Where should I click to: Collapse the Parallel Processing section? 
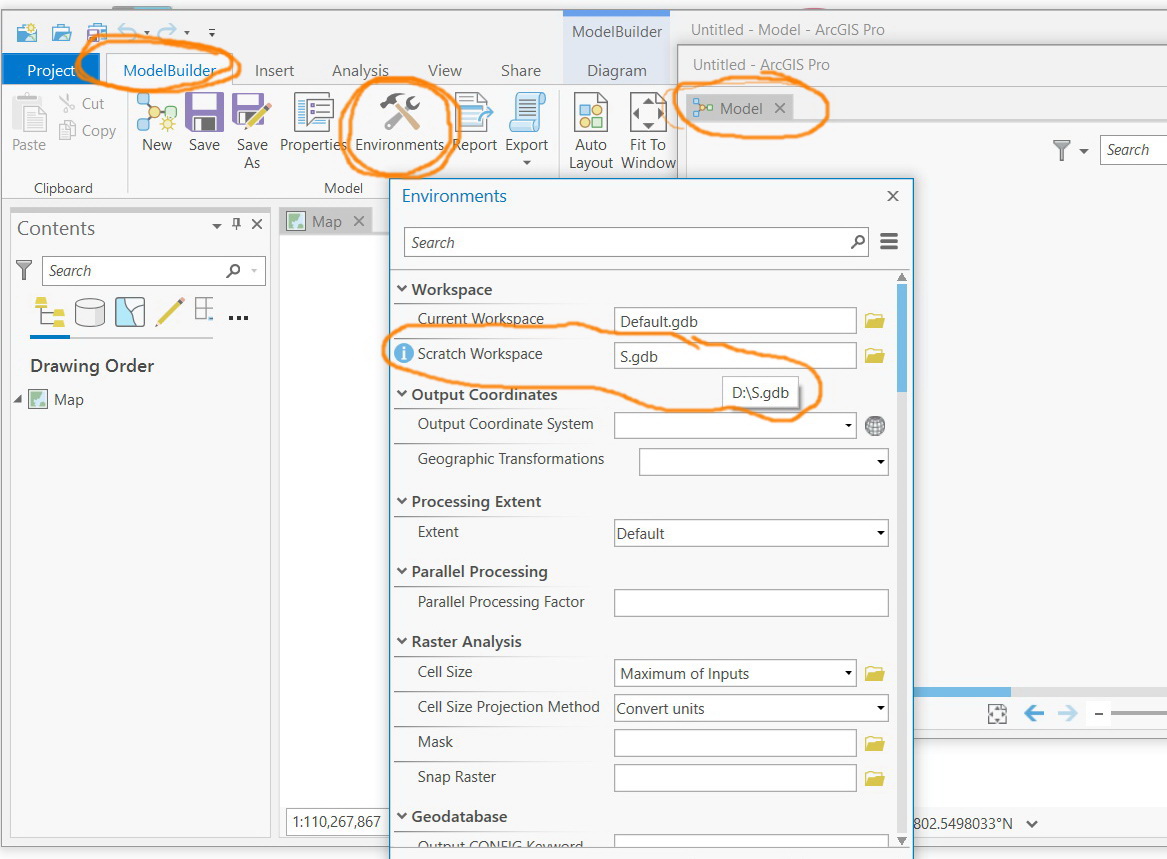point(402,571)
